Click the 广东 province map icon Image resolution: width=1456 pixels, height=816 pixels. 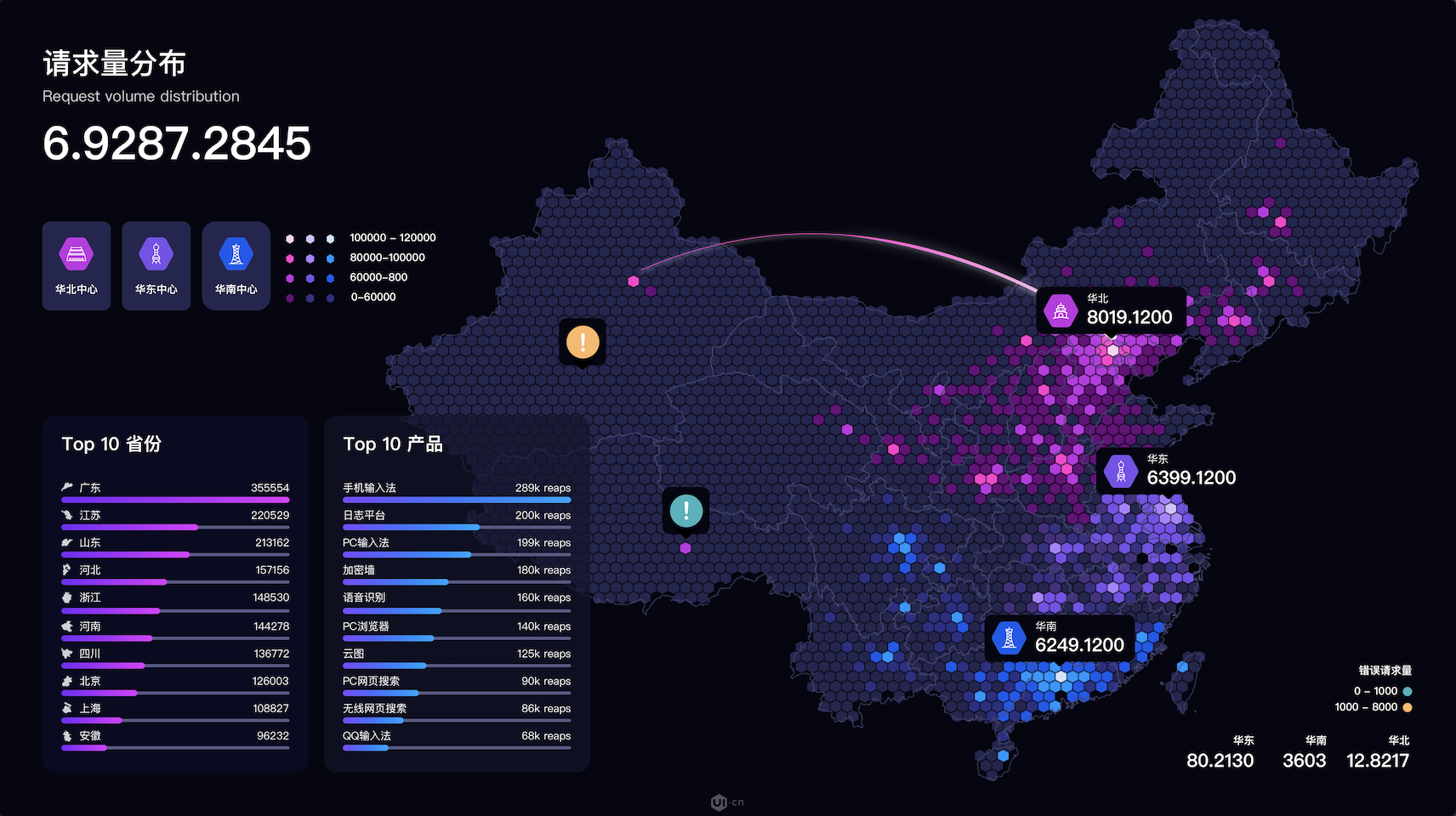click(x=67, y=488)
